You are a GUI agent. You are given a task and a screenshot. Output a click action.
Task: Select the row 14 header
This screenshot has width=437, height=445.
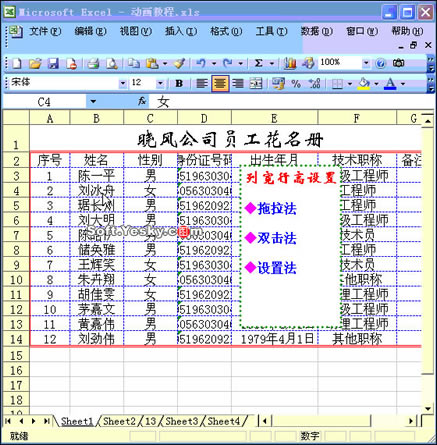click(16, 339)
